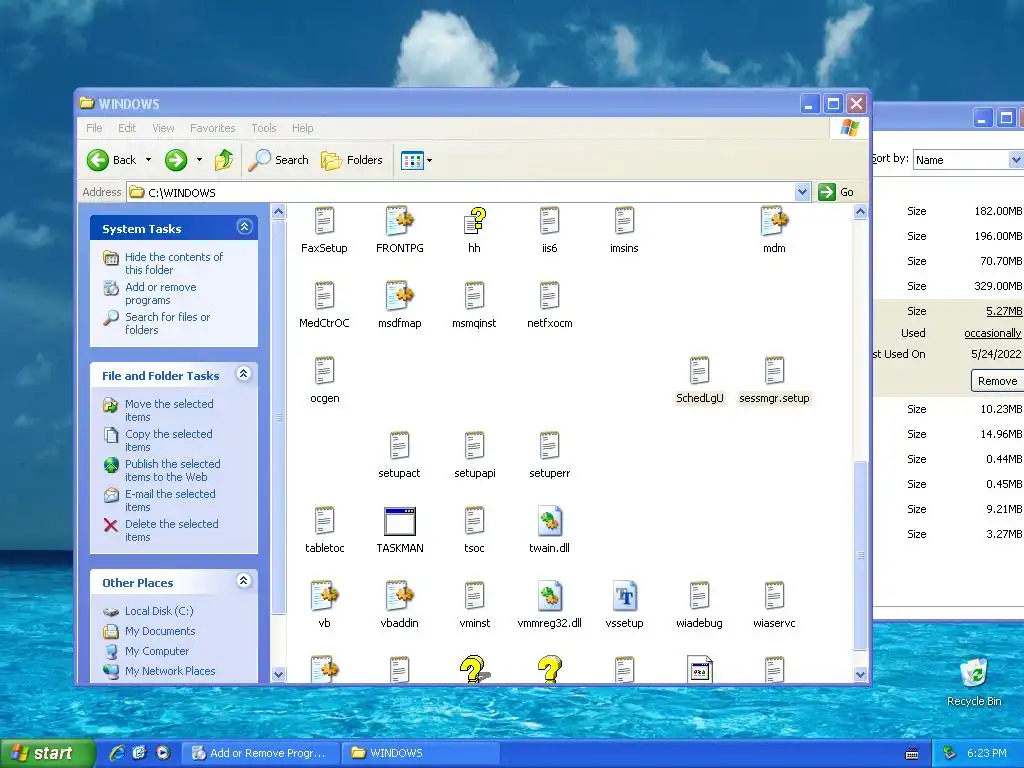Click the Go button
Screen dimensions: 1024x768
(836, 192)
